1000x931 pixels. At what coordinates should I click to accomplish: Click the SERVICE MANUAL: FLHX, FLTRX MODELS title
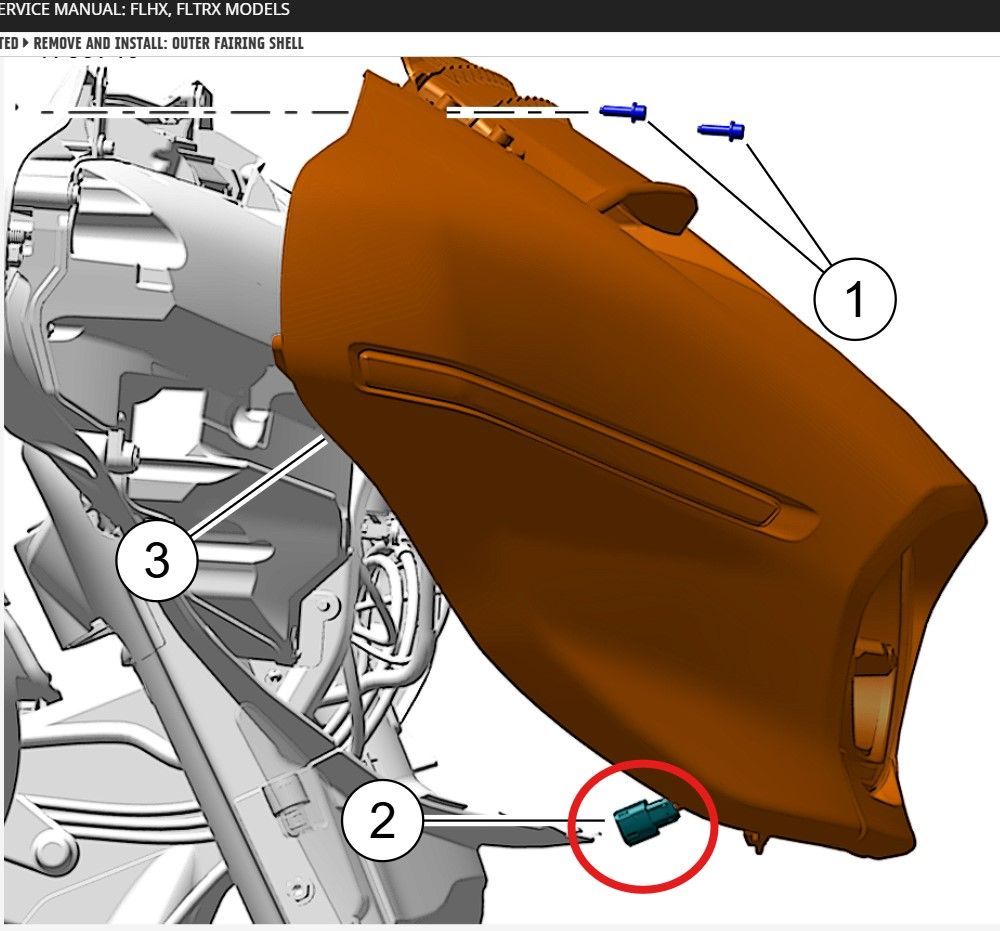145,11
